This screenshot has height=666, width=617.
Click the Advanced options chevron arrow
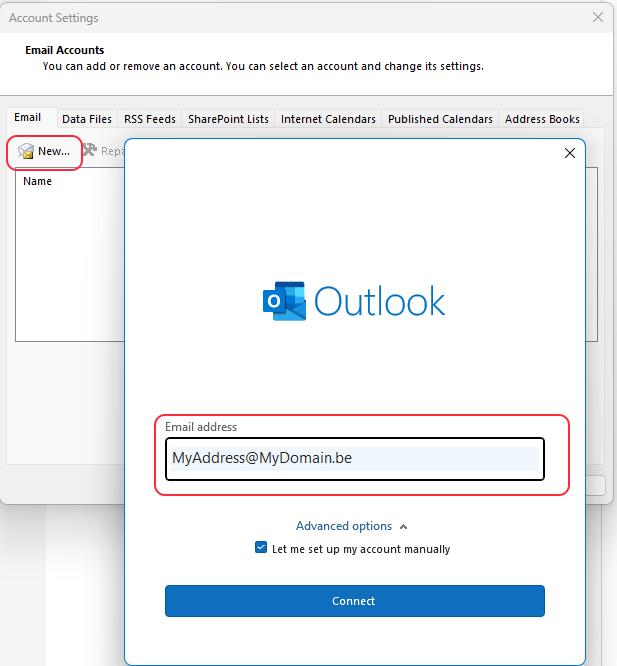[403, 527]
